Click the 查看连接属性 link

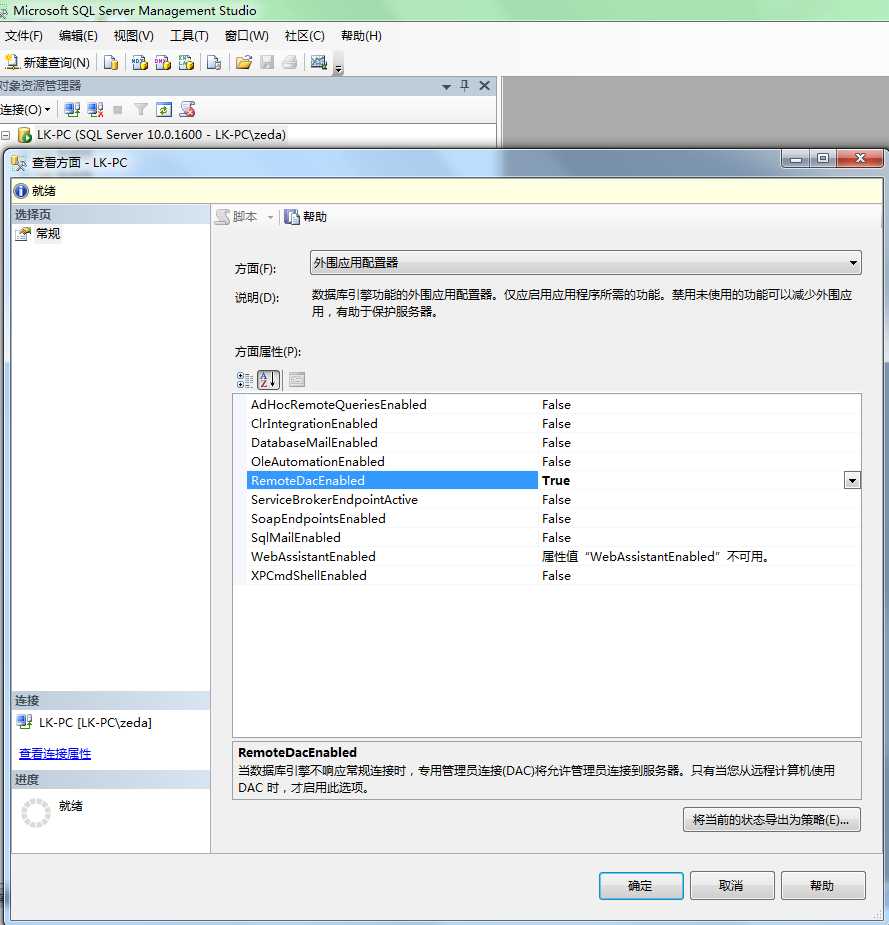coord(55,753)
